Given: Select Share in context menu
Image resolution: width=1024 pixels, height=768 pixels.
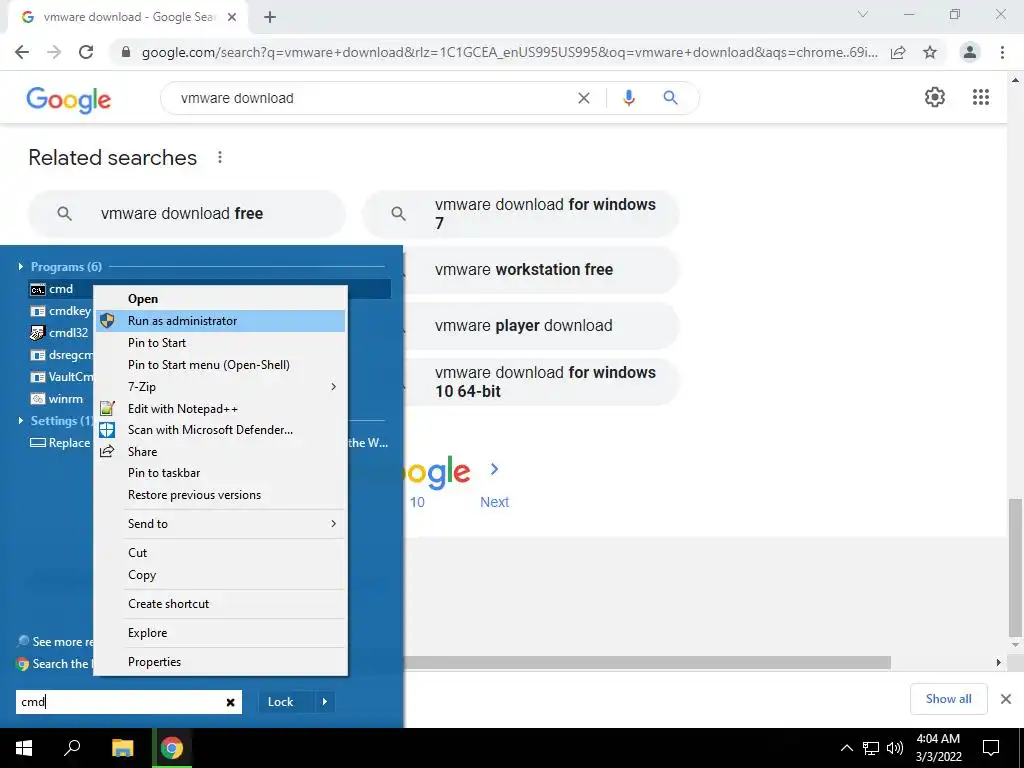Looking at the screenshot, I should [x=221, y=451].
